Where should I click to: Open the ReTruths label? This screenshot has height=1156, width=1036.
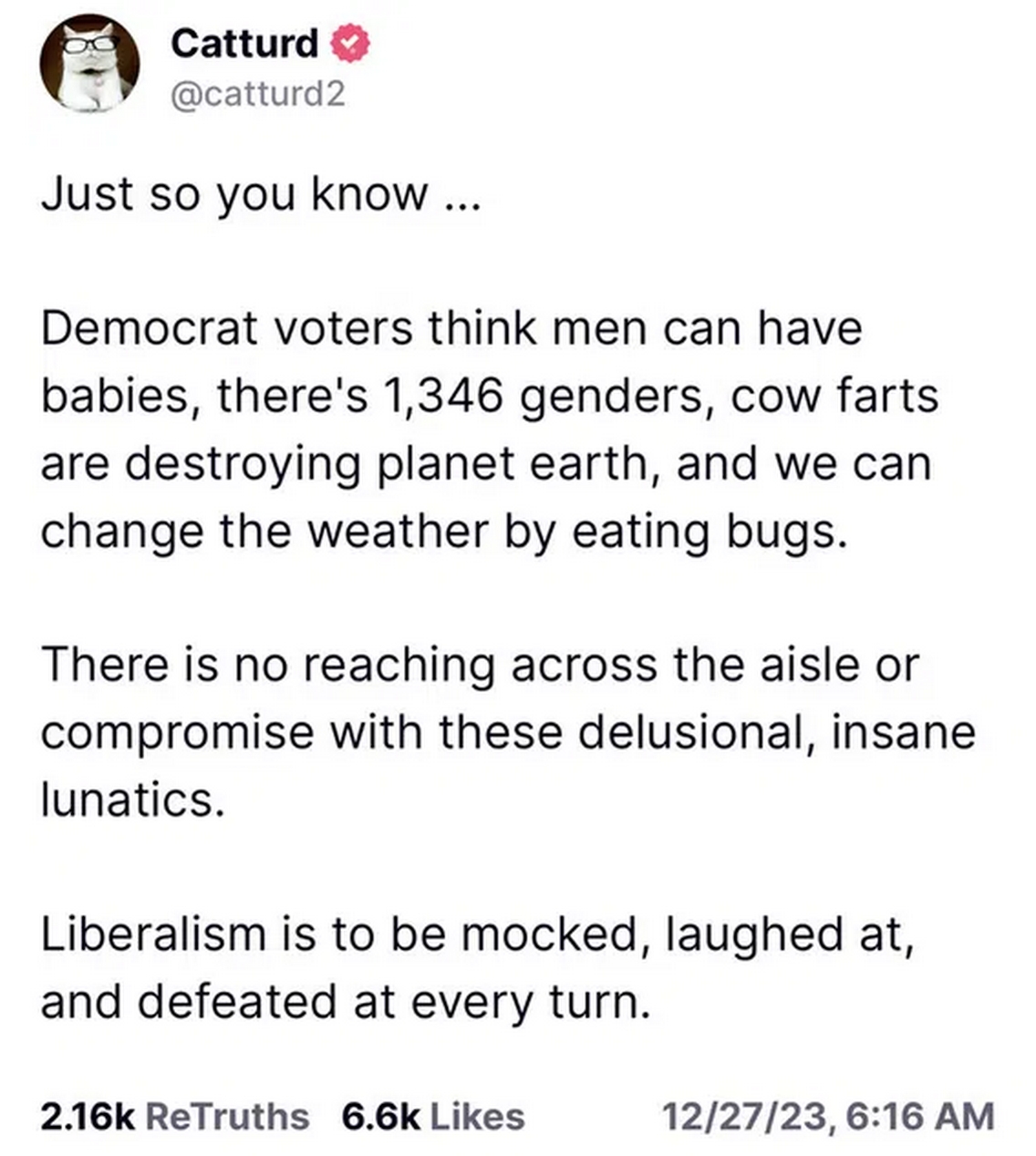(227, 1117)
